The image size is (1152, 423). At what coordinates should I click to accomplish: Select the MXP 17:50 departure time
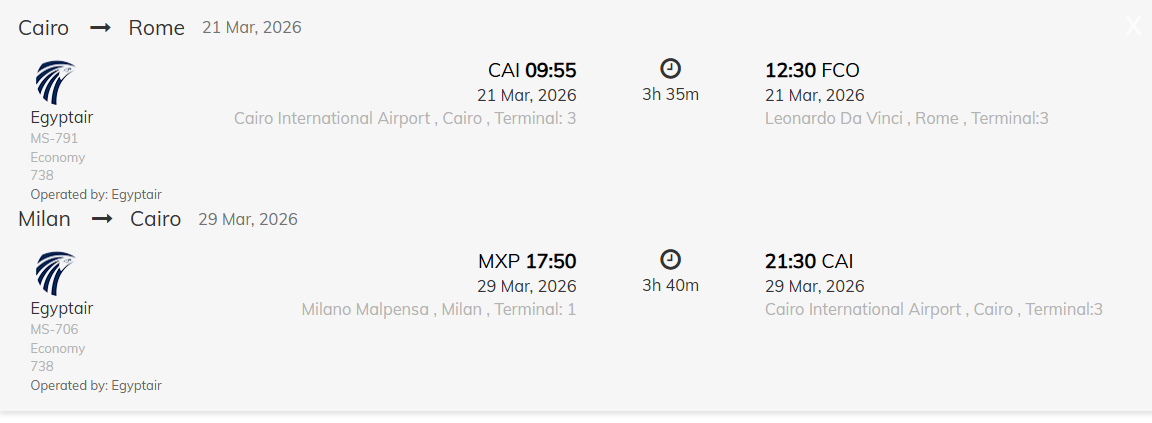[x=527, y=261]
